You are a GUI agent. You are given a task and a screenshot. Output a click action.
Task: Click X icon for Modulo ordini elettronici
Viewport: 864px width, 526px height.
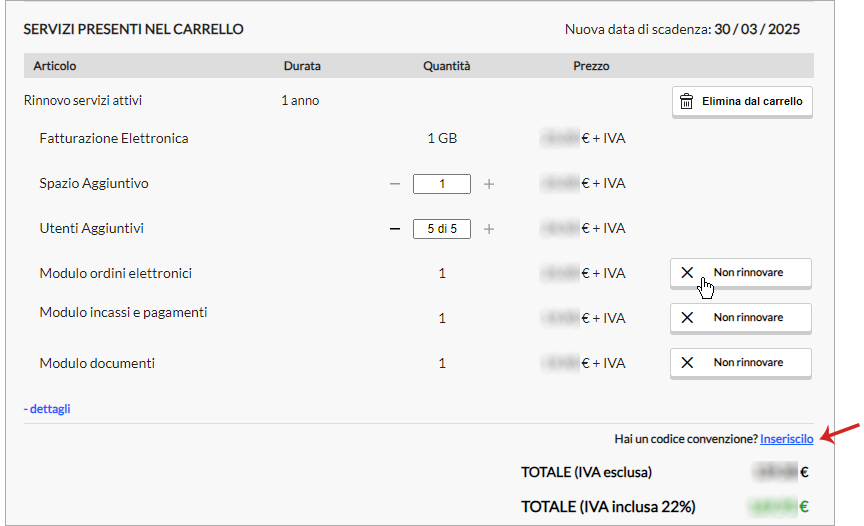click(x=687, y=272)
